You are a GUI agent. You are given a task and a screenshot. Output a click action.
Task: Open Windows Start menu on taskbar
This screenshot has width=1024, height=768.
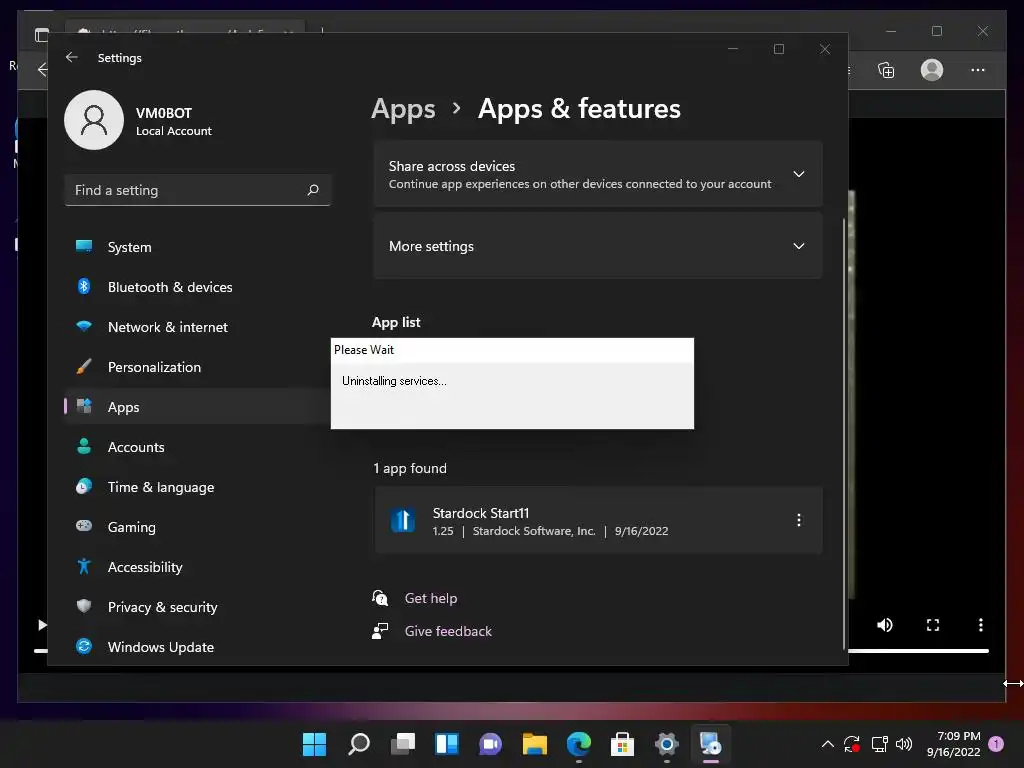(314, 744)
